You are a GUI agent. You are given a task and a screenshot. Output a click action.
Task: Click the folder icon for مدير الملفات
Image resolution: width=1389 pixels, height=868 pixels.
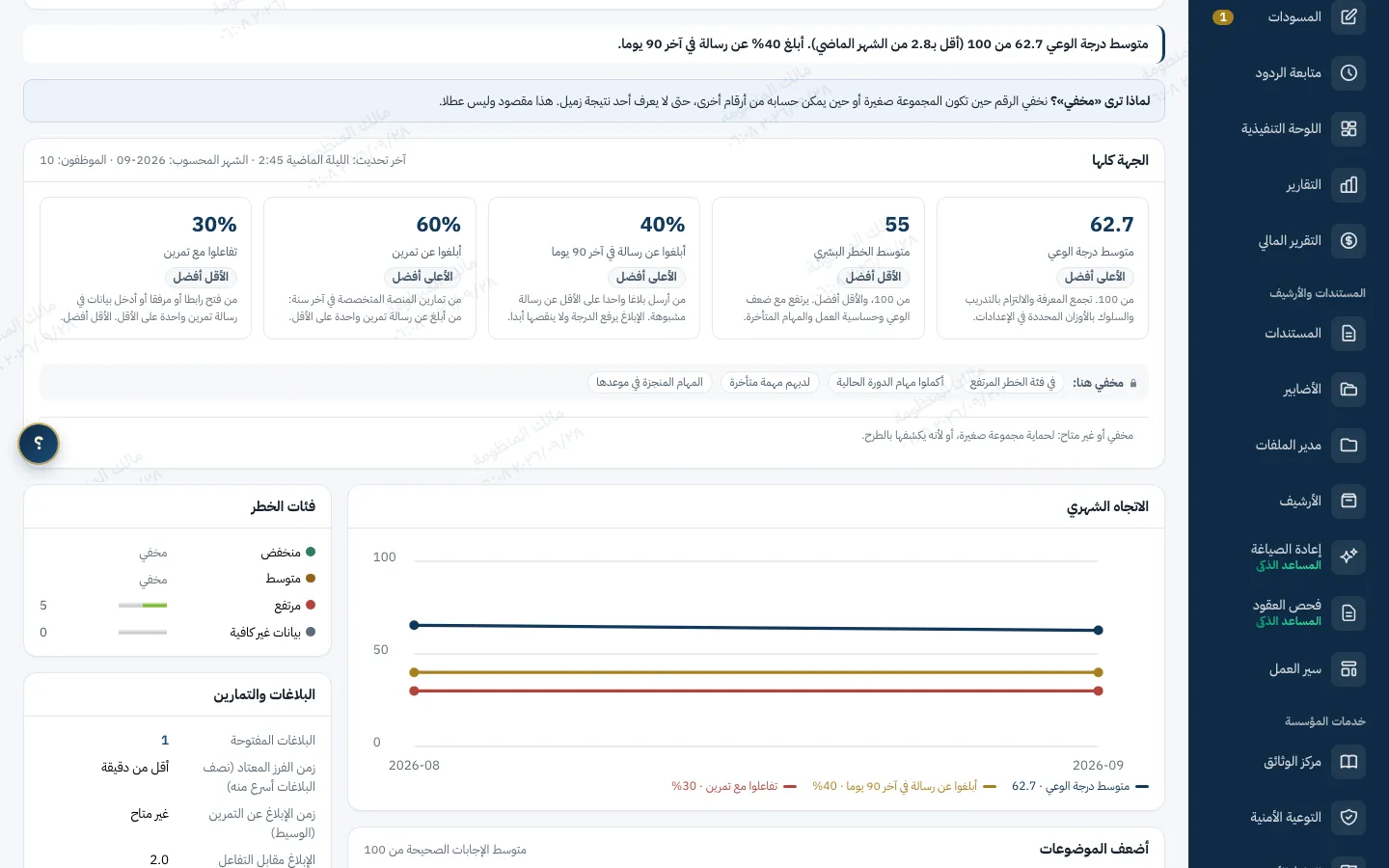click(1348, 446)
